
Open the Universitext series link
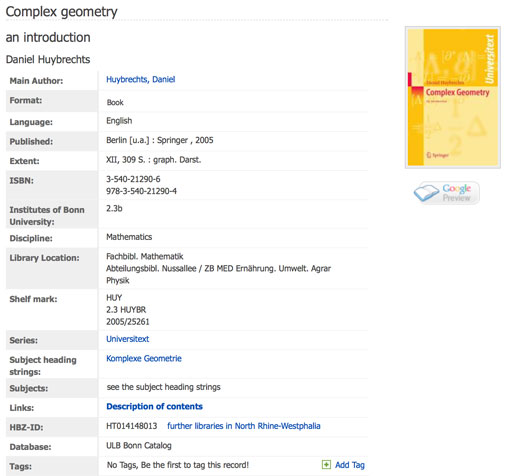[128, 339]
